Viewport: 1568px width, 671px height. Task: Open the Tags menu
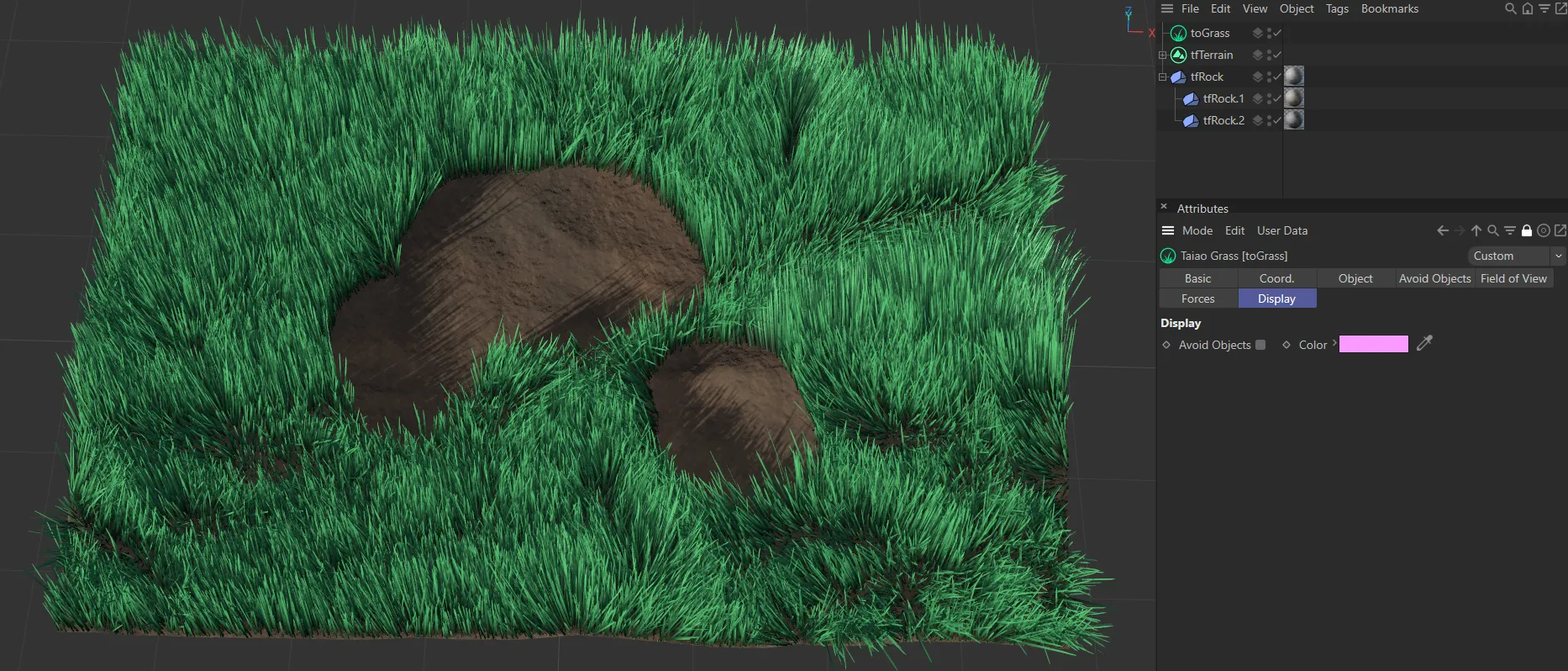(1337, 9)
